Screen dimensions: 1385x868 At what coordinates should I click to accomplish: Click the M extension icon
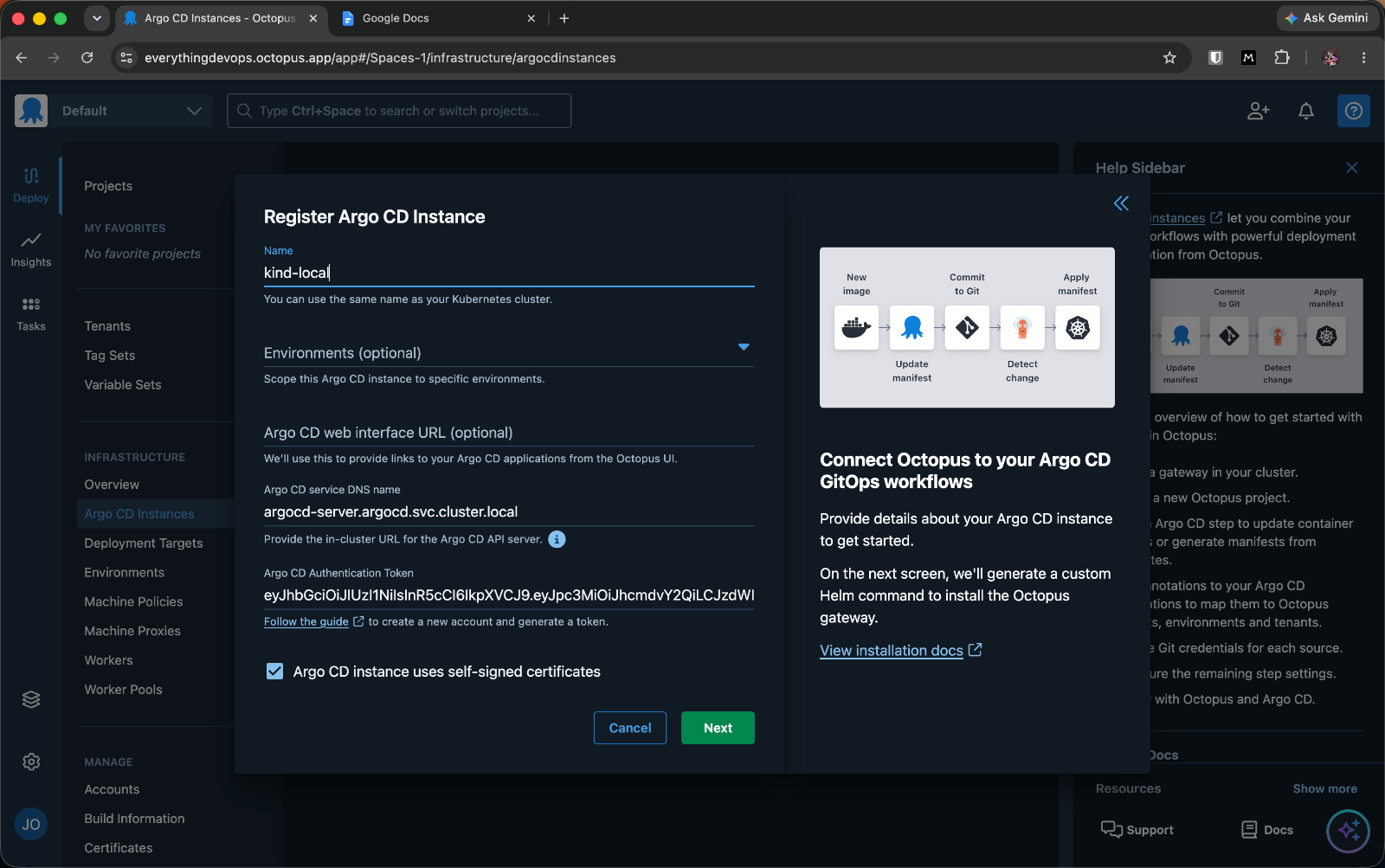pyautogui.click(x=1248, y=58)
